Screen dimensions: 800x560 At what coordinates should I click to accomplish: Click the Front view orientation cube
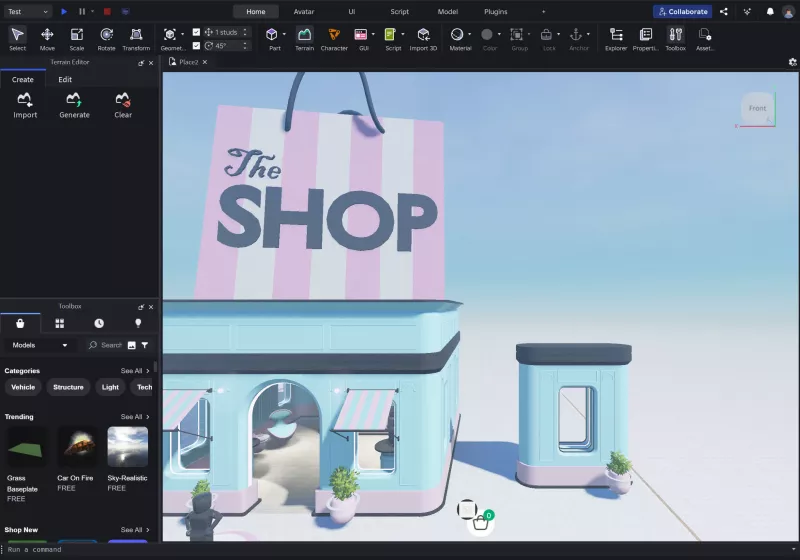pyautogui.click(x=757, y=109)
